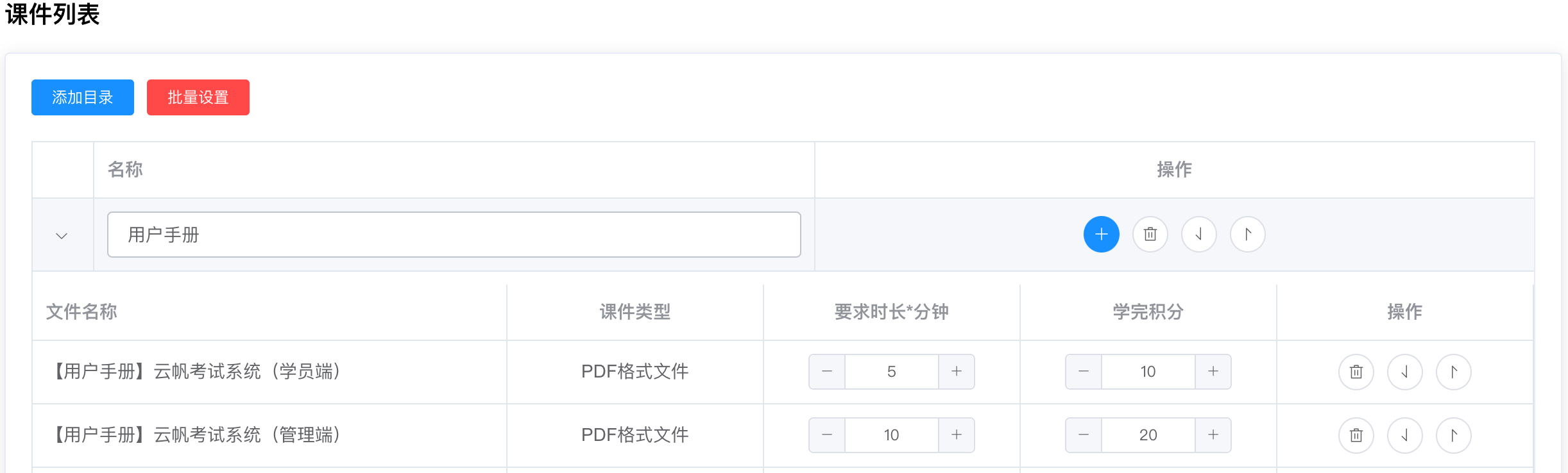Screen dimensions: 1568x473
Task: Move the 管理端 file up
Action: click(1453, 435)
